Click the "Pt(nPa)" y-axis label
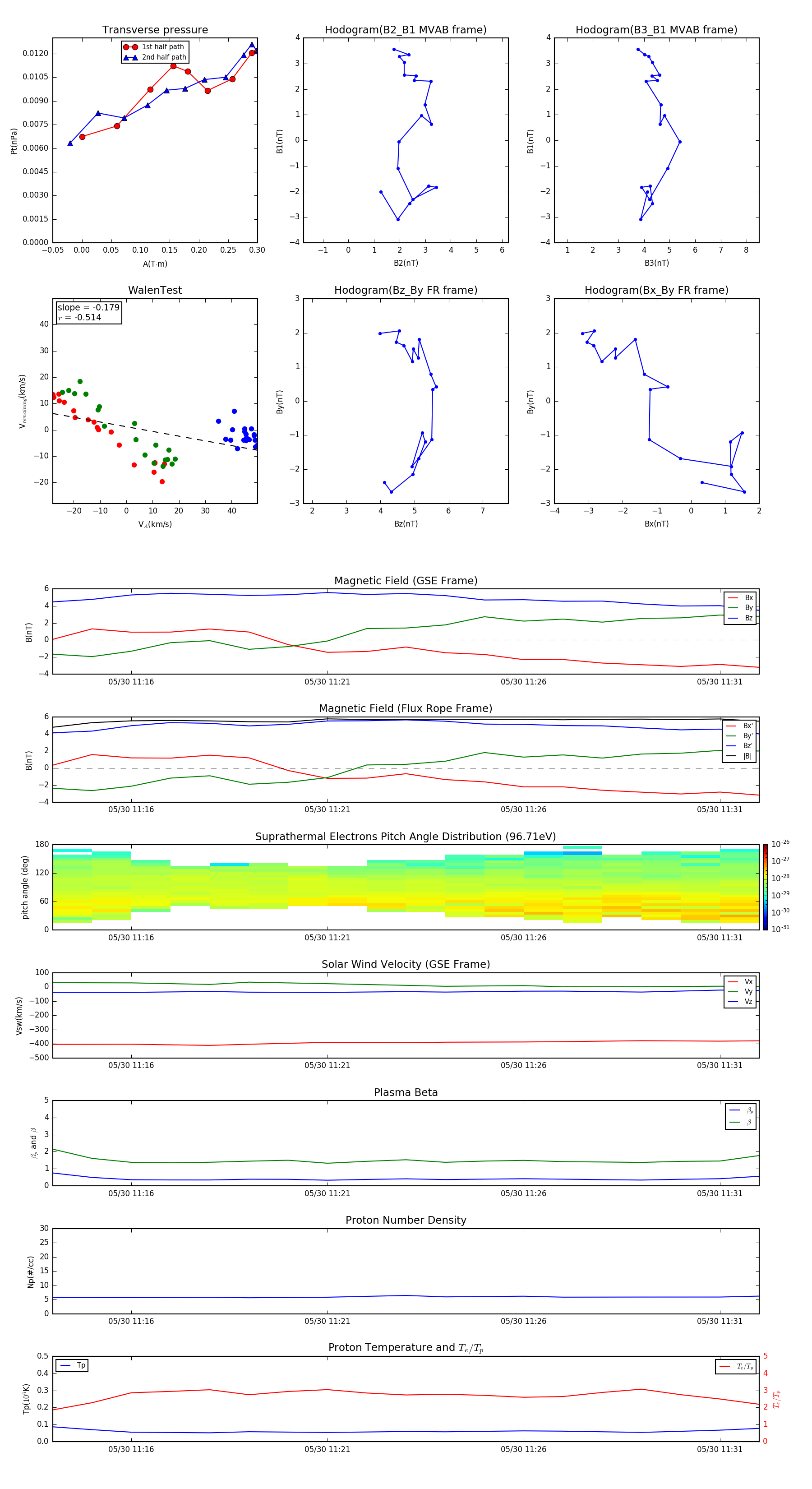This screenshot has height=1489, width=812. pos(14,141)
